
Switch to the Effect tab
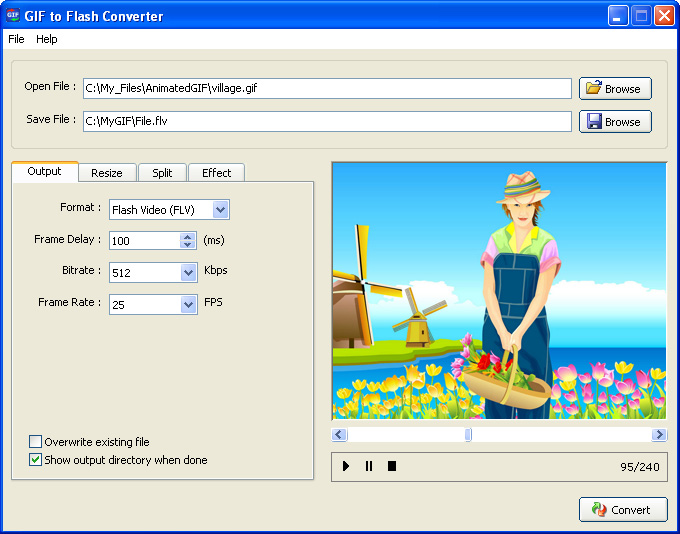click(x=216, y=173)
